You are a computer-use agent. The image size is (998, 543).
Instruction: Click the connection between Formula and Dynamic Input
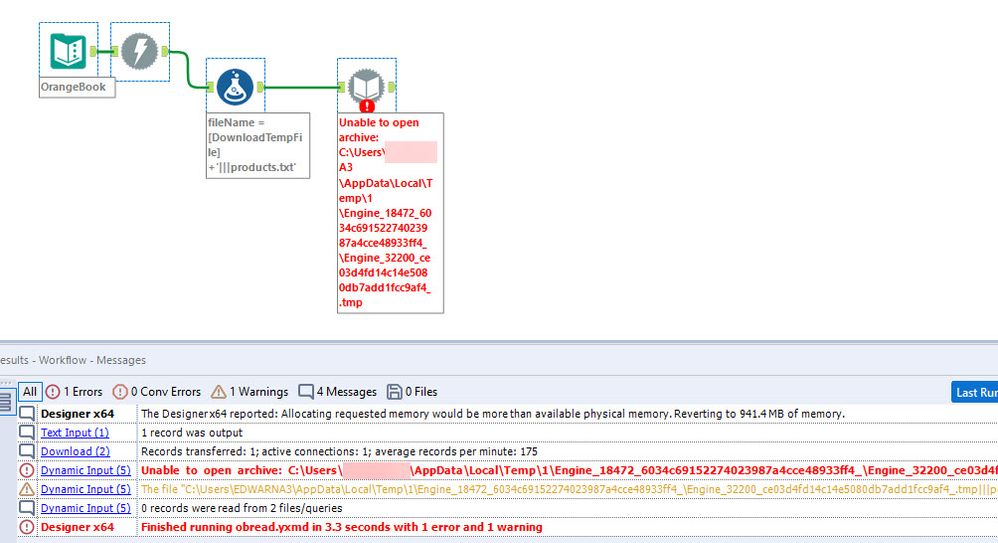point(301,87)
